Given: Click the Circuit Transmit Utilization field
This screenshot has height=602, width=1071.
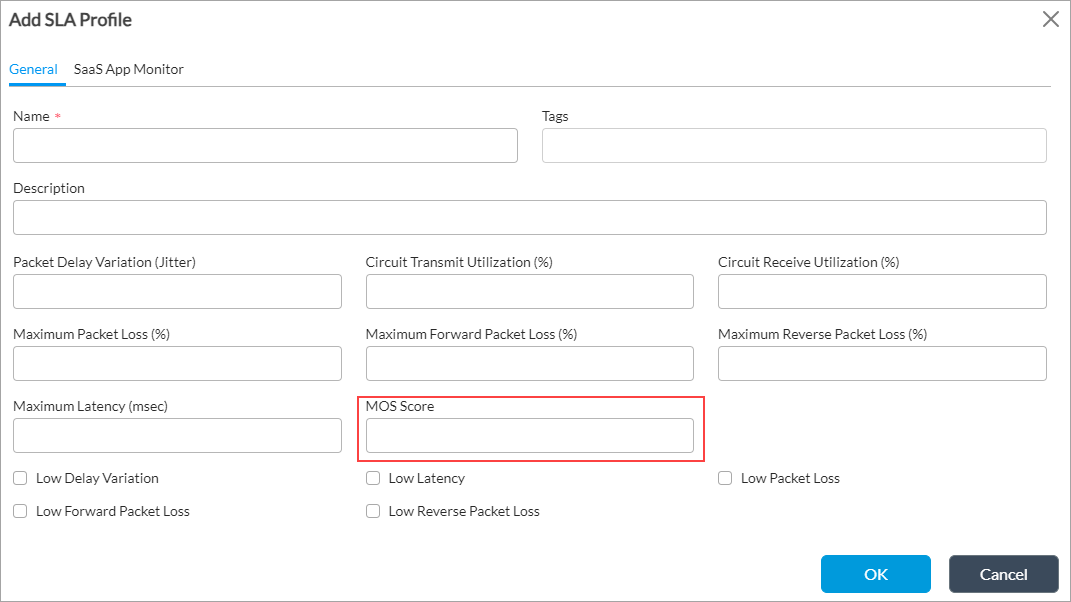Looking at the screenshot, I should [x=529, y=291].
